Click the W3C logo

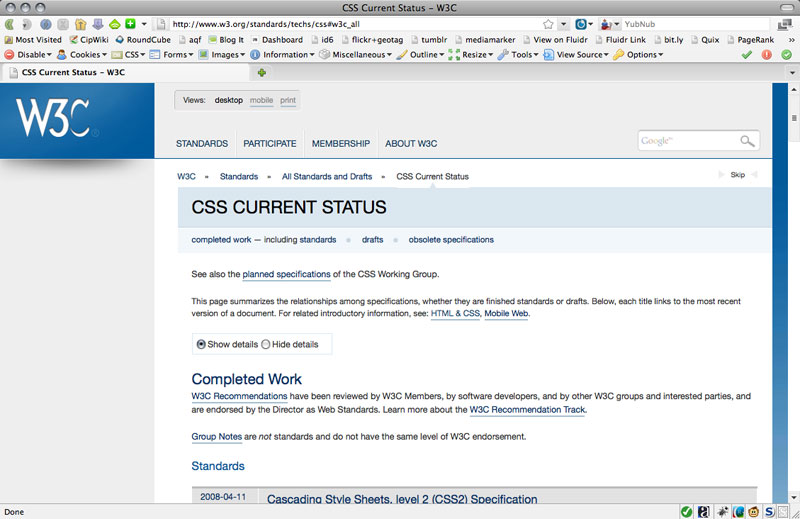tap(53, 120)
